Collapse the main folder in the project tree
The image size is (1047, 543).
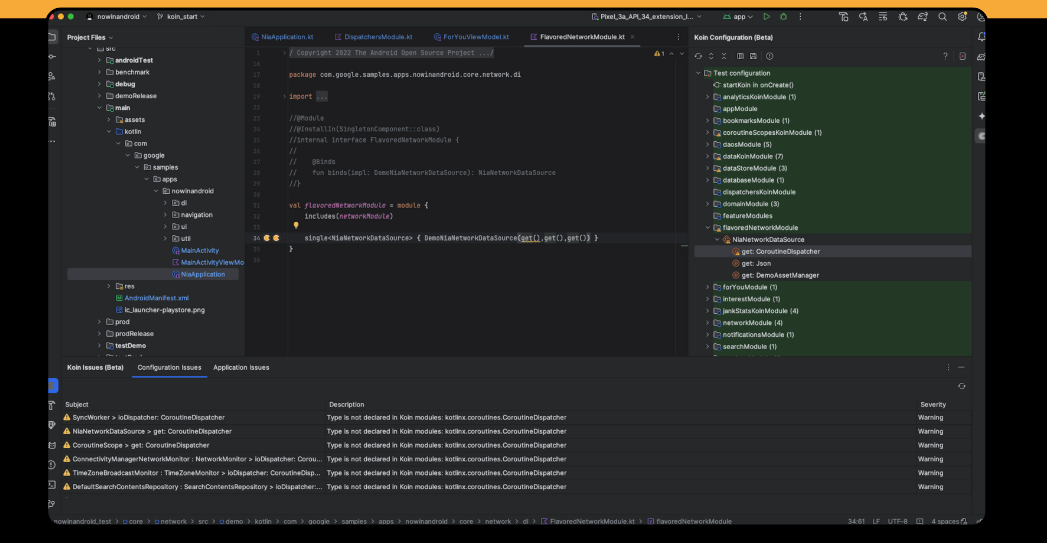tap(99, 108)
